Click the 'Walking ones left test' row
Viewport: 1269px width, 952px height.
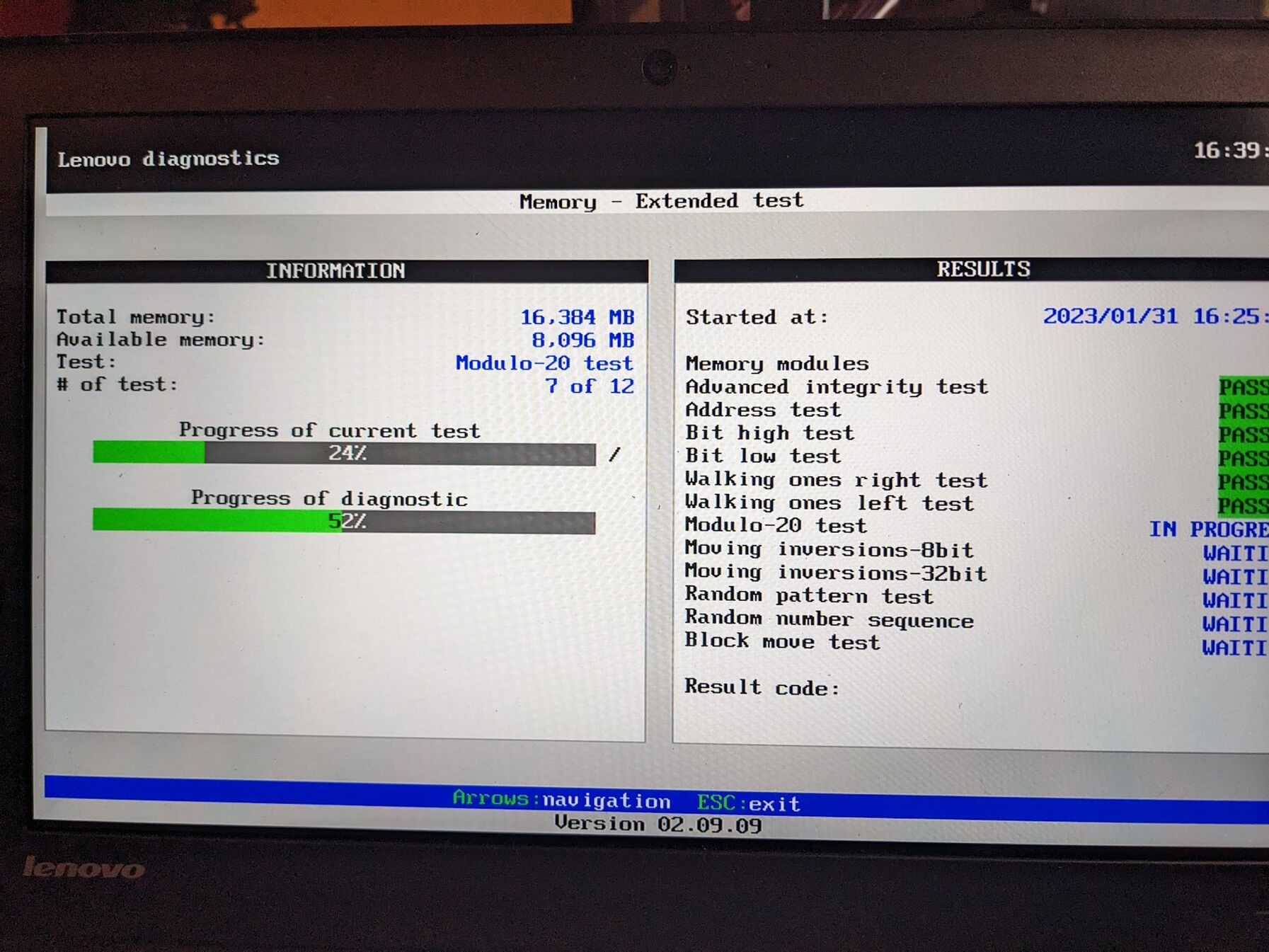click(x=829, y=503)
